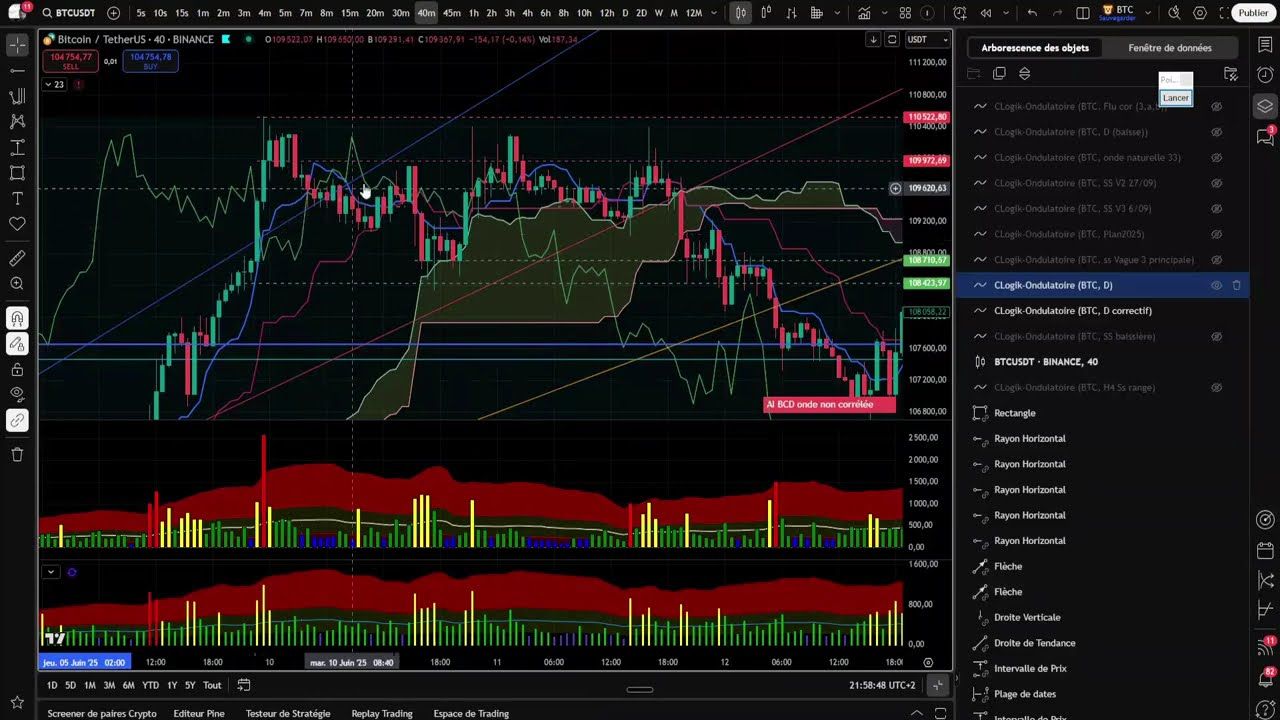Open the object tree reorder arrows icon

coord(1024,74)
